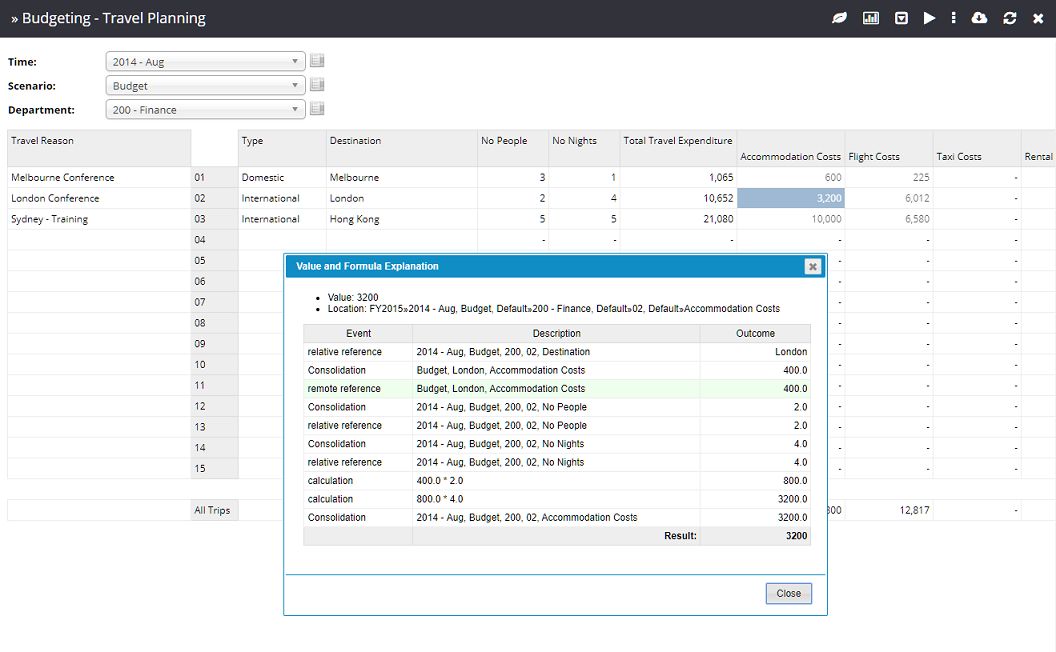Click the list icon beside Scenario selector
This screenshot has height=652, width=1056.
coord(317,85)
